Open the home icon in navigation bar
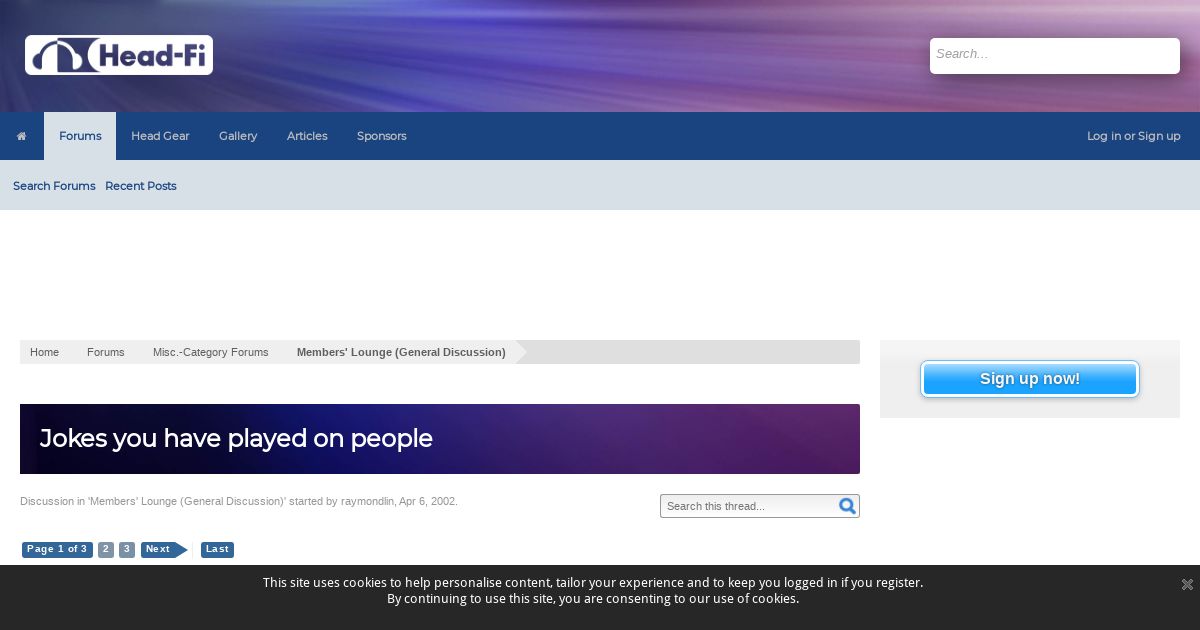The height and width of the screenshot is (630, 1200). [x=21, y=136]
